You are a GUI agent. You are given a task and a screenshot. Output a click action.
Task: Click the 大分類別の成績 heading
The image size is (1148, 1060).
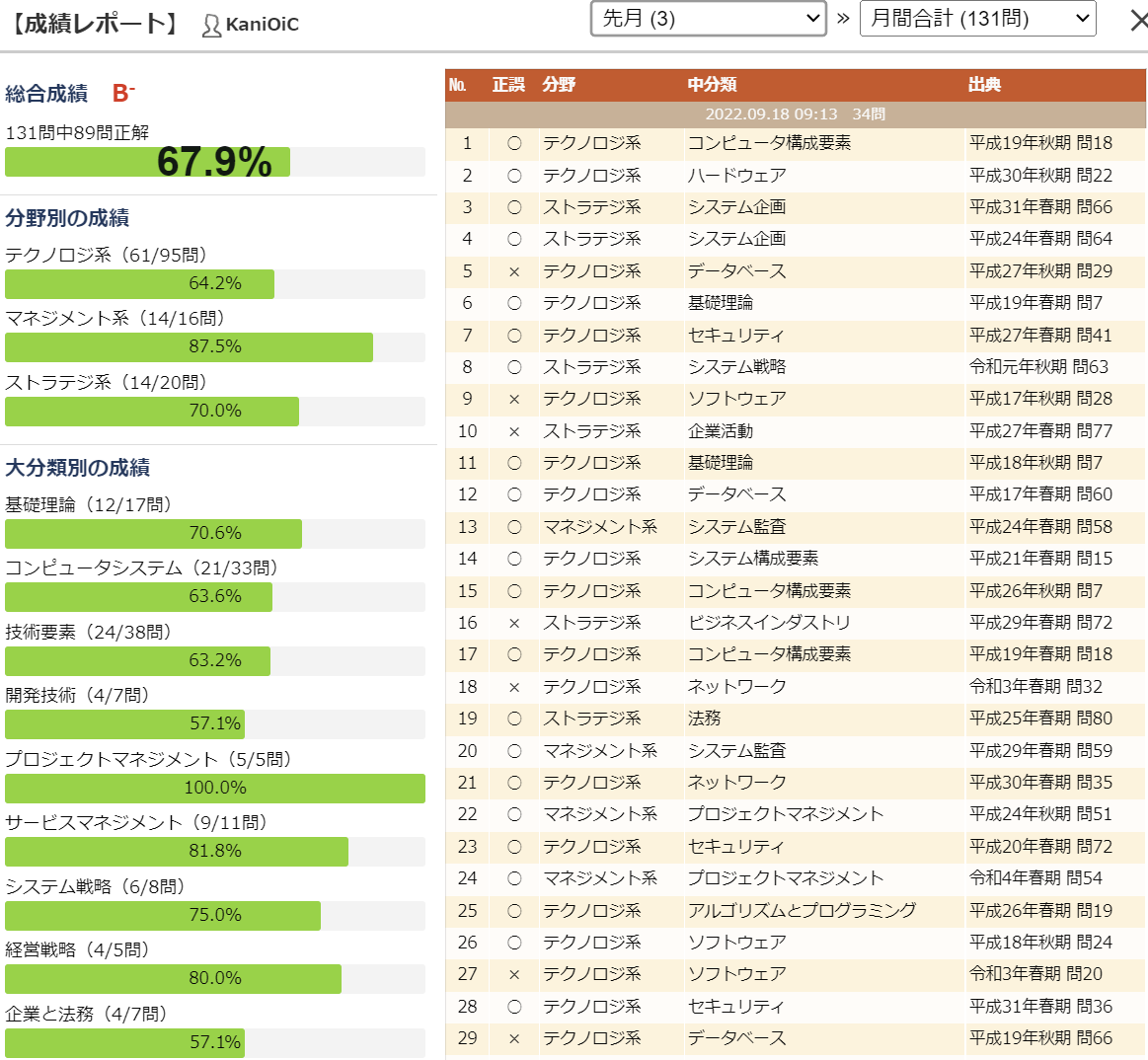pyautogui.click(x=78, y=468)
